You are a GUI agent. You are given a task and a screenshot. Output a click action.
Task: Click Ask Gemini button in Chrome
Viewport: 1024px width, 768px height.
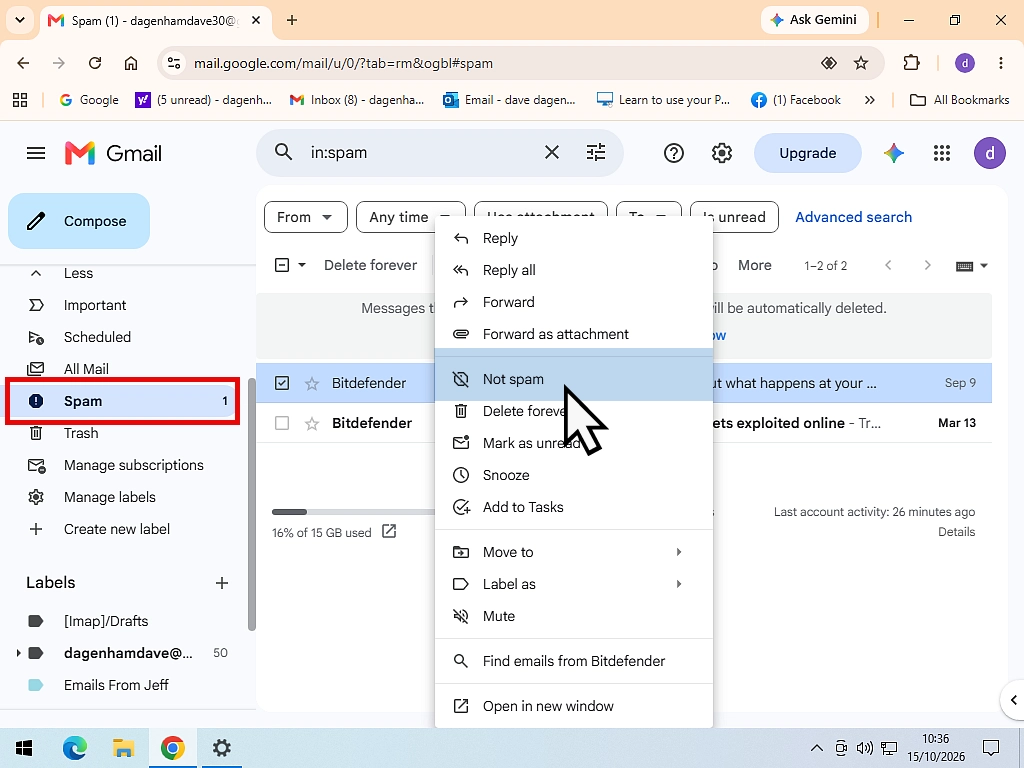(814, 20)
